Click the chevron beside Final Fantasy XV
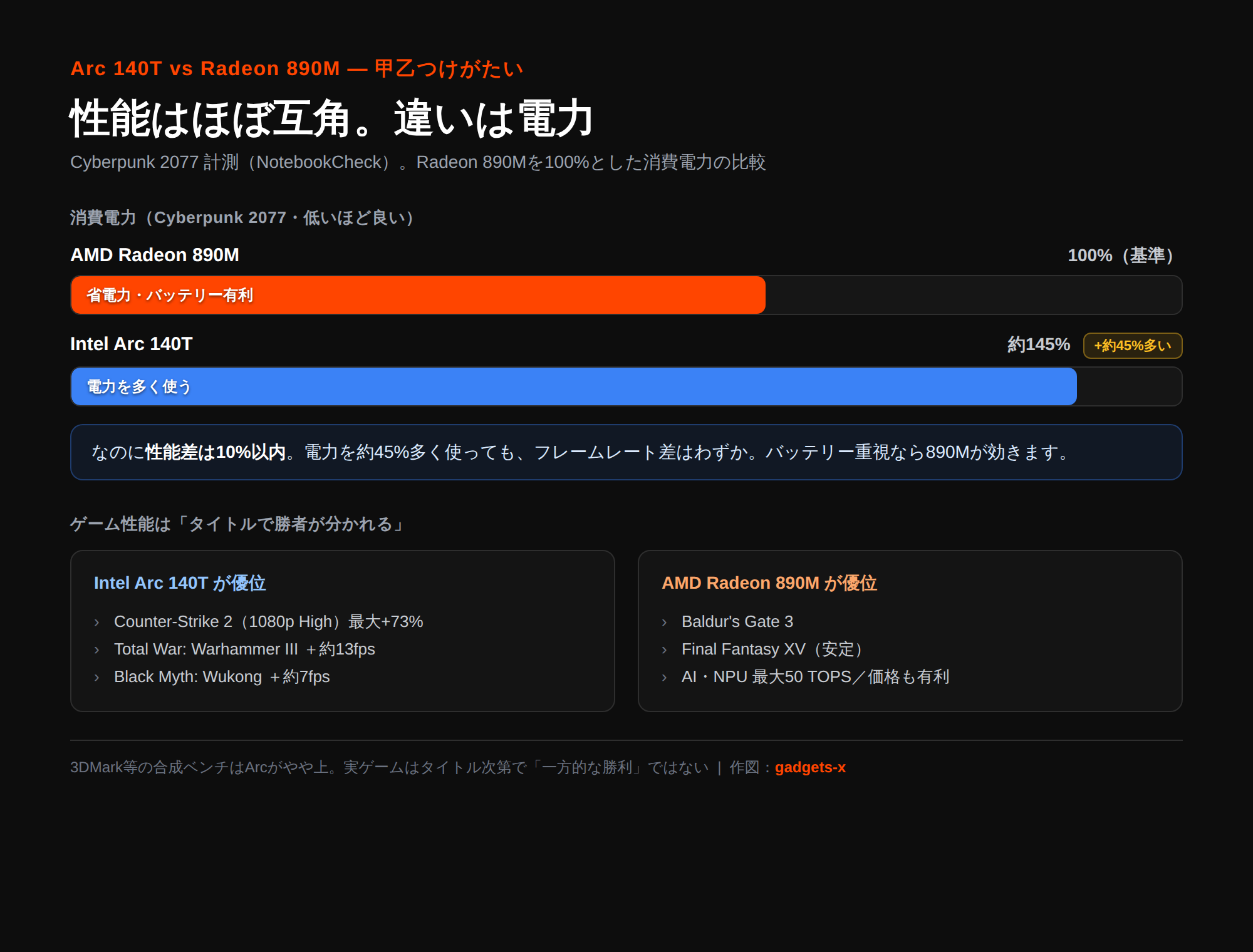This screenshot has height=952, width=1253. tap(664, 650)
